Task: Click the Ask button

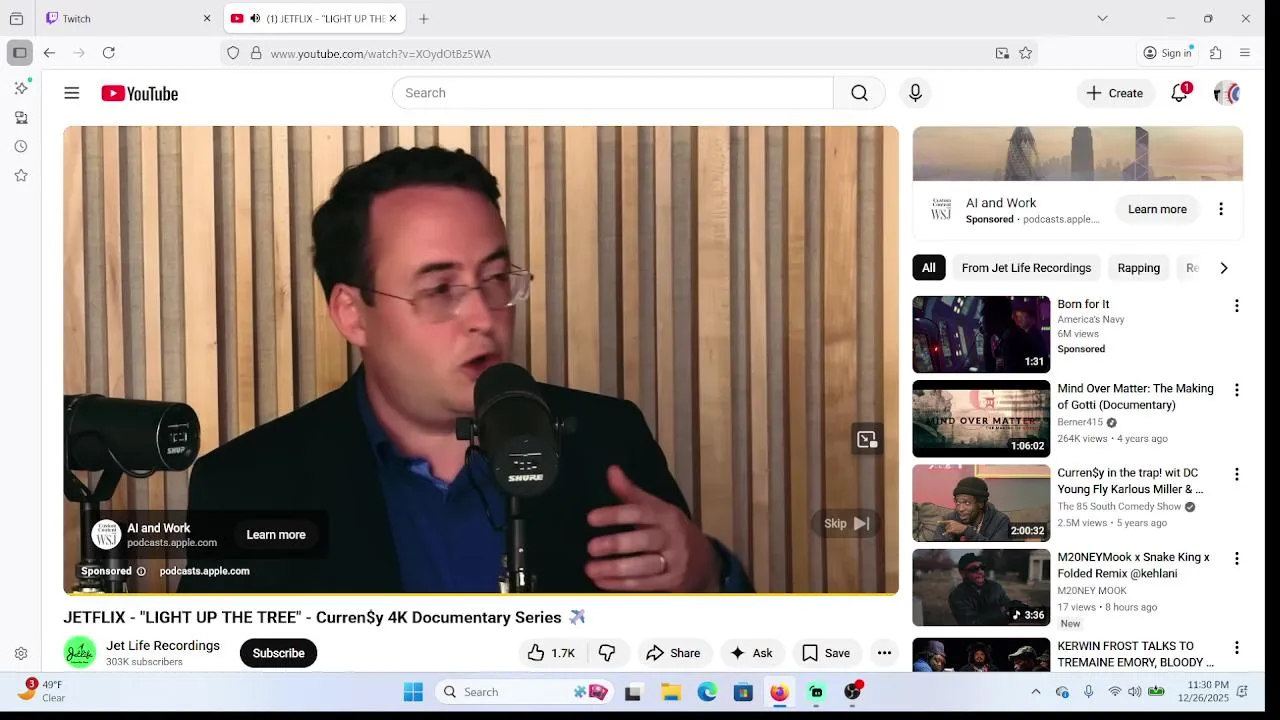Action: tap(752, 653)
